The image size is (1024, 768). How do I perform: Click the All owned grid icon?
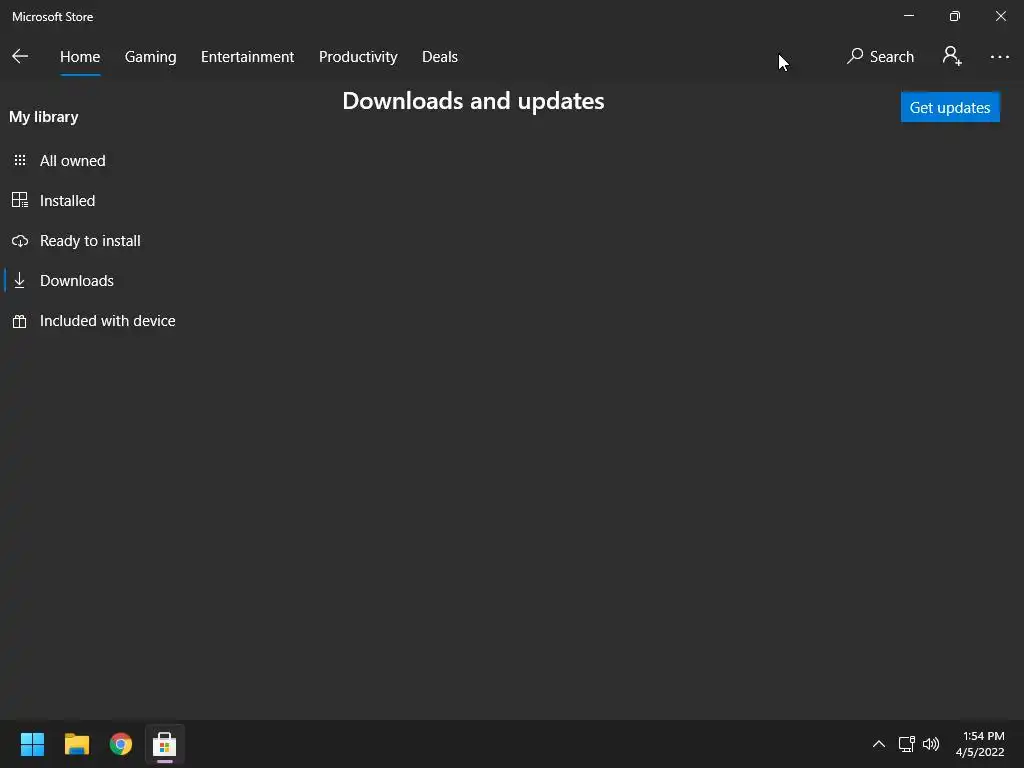tap(20, 160)
